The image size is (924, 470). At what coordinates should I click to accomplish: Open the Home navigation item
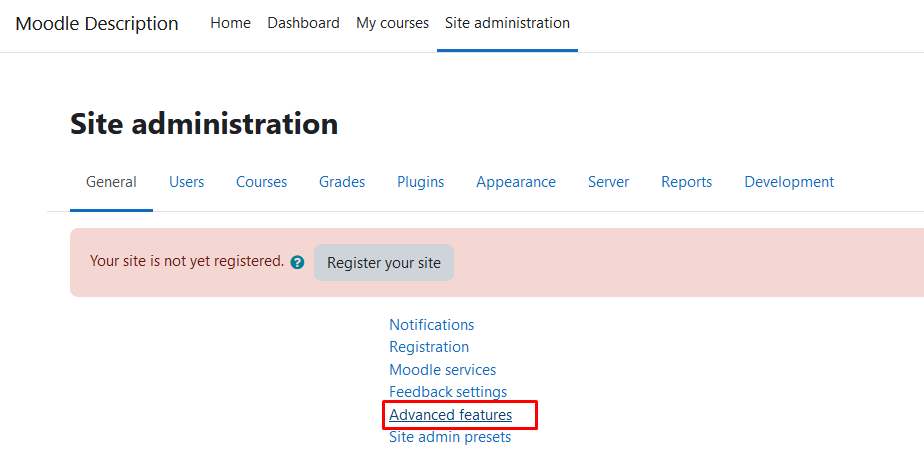coord(230,23)
